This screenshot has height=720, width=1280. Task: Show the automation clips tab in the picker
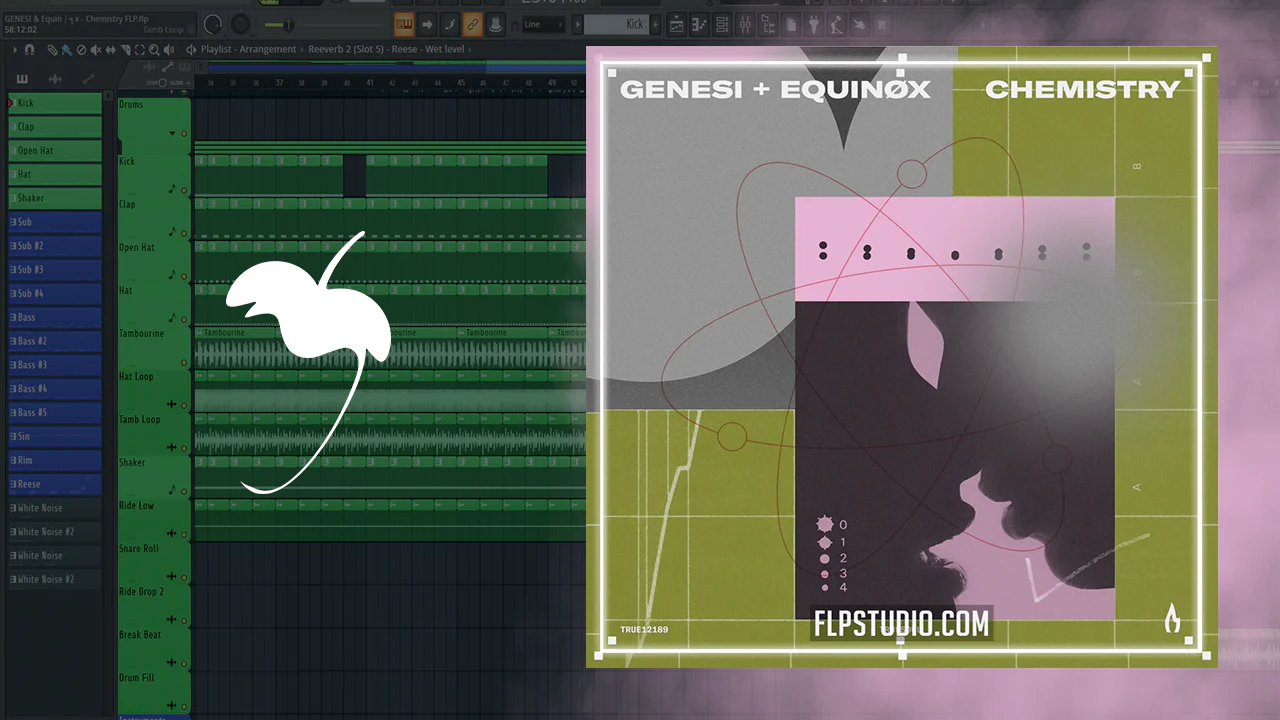(x=88, y=79)
